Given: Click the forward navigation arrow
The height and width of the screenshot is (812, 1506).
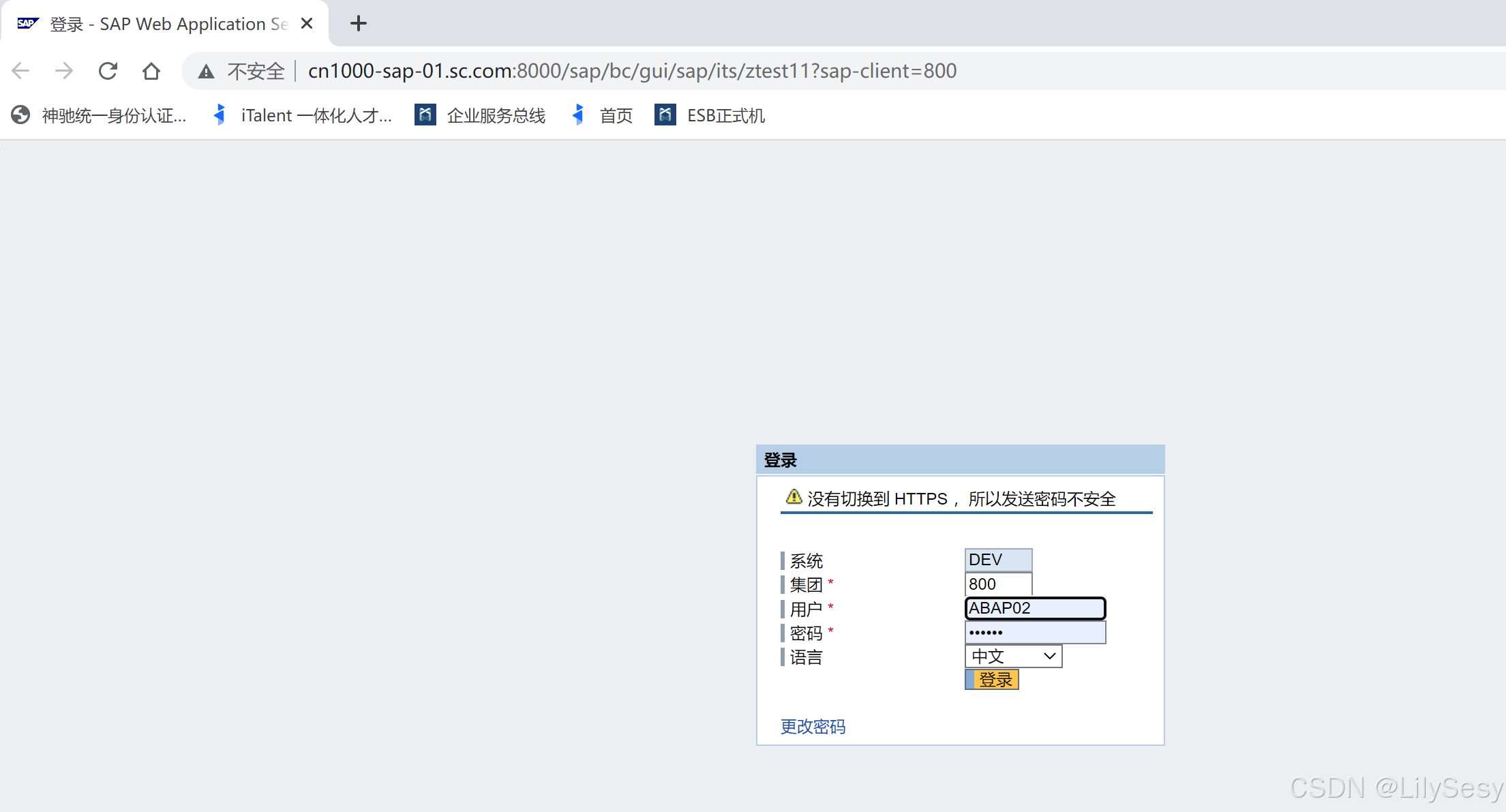Looking at the screenshot, I should 64,70.
